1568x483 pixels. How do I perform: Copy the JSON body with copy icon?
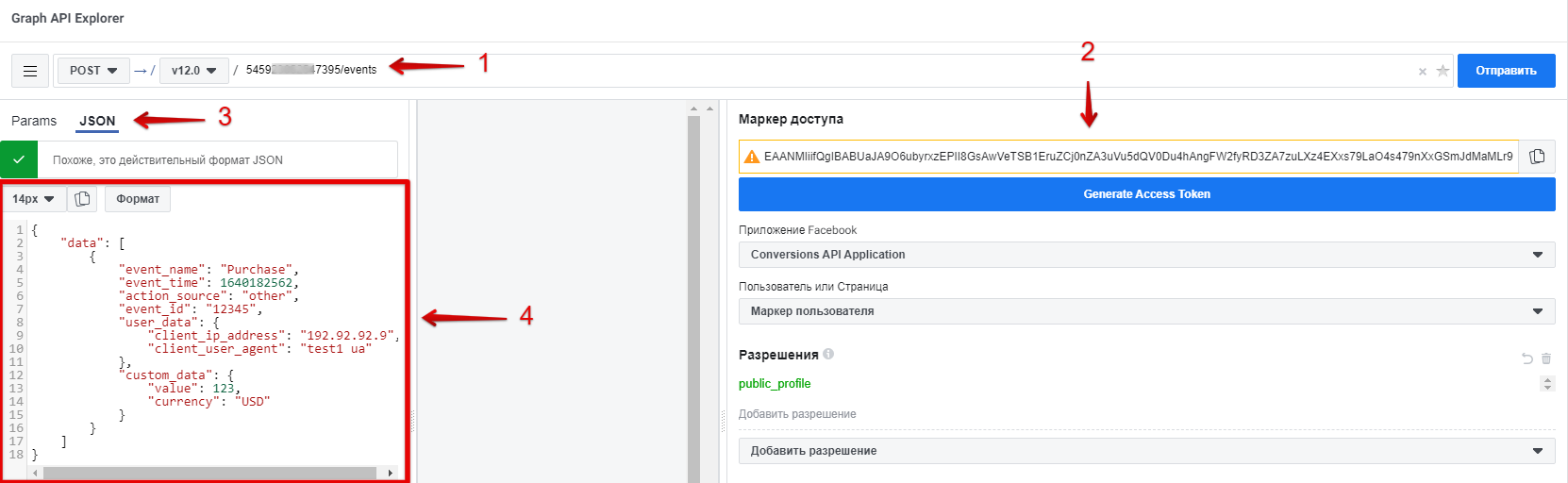pyautogui.click(x=82, y=199)
